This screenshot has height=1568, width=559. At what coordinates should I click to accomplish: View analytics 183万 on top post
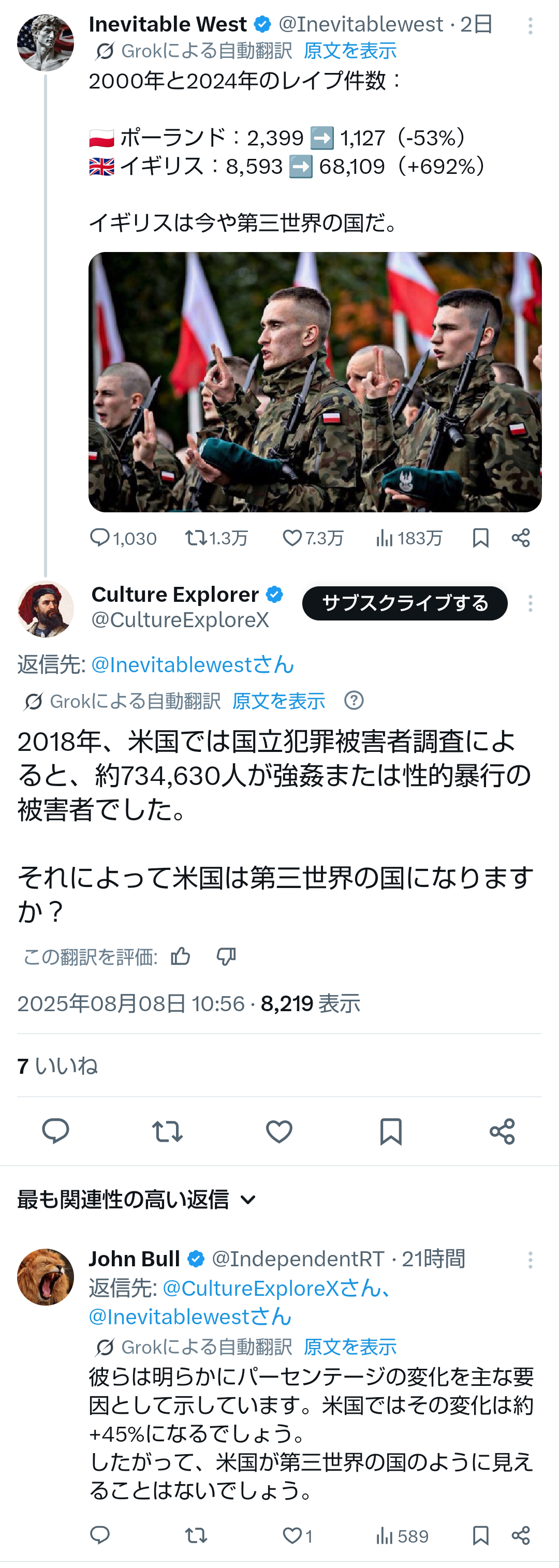coord(409,538)
